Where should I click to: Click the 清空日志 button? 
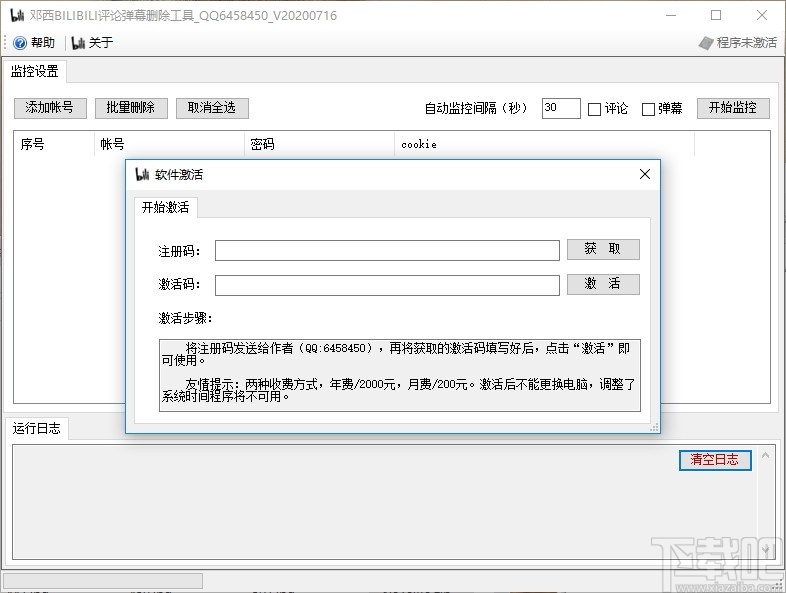715,460
